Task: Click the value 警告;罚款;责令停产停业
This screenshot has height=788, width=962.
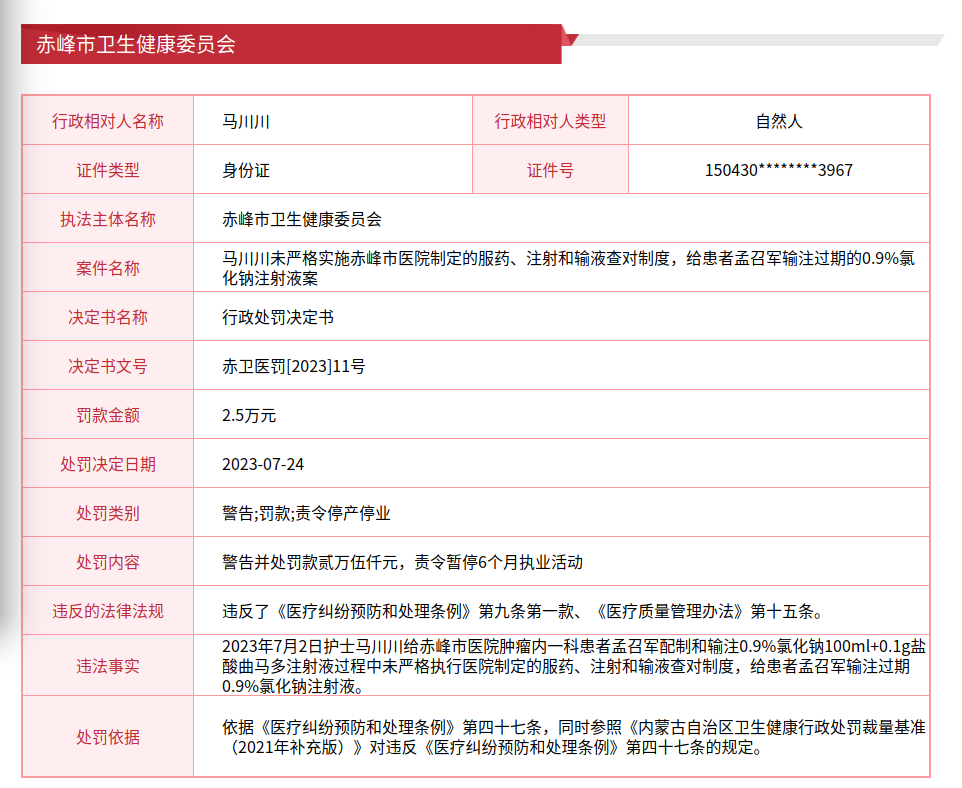Action: point(306,513)
